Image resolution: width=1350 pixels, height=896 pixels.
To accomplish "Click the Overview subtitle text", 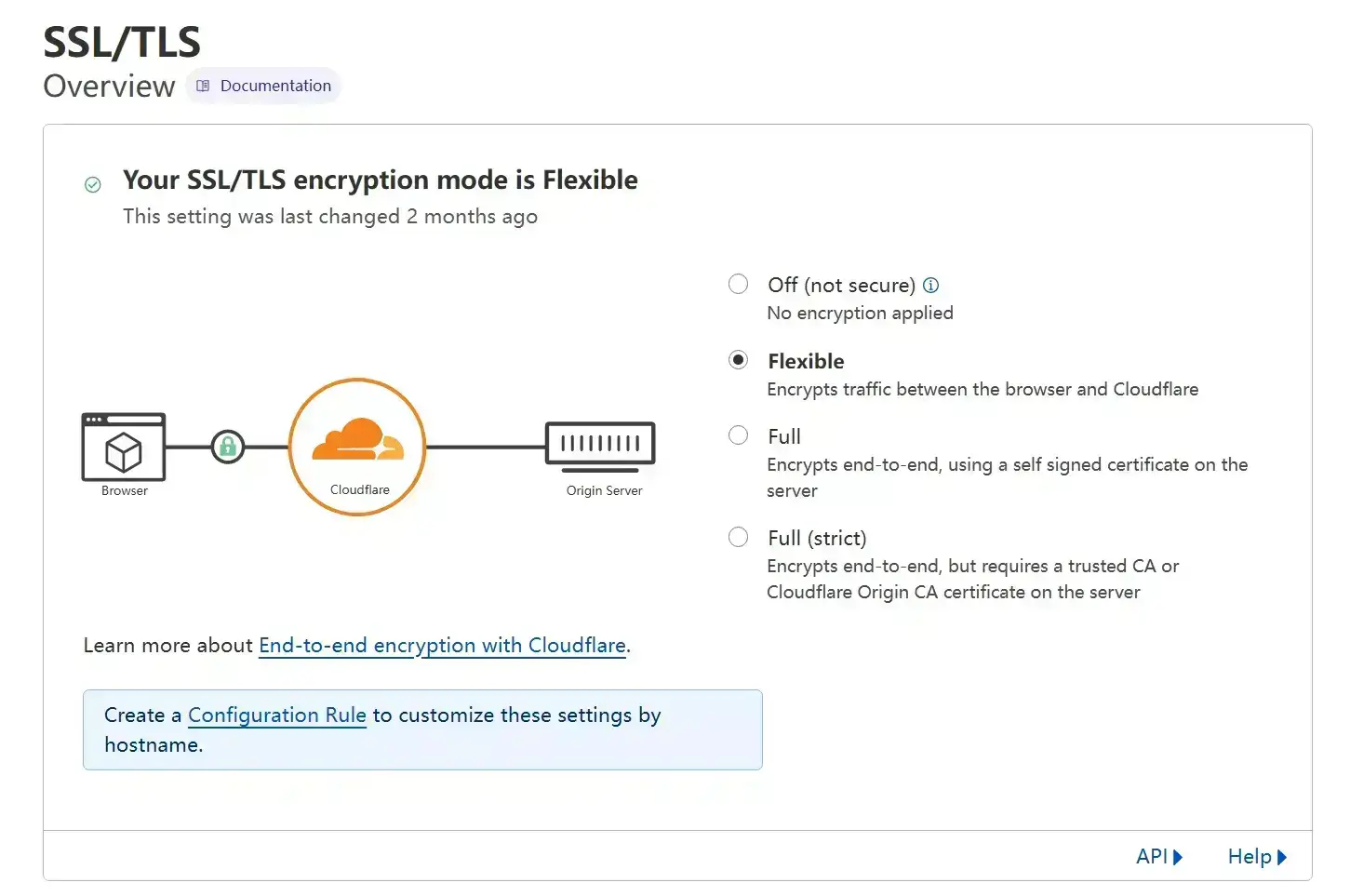I will pos(109,86).
